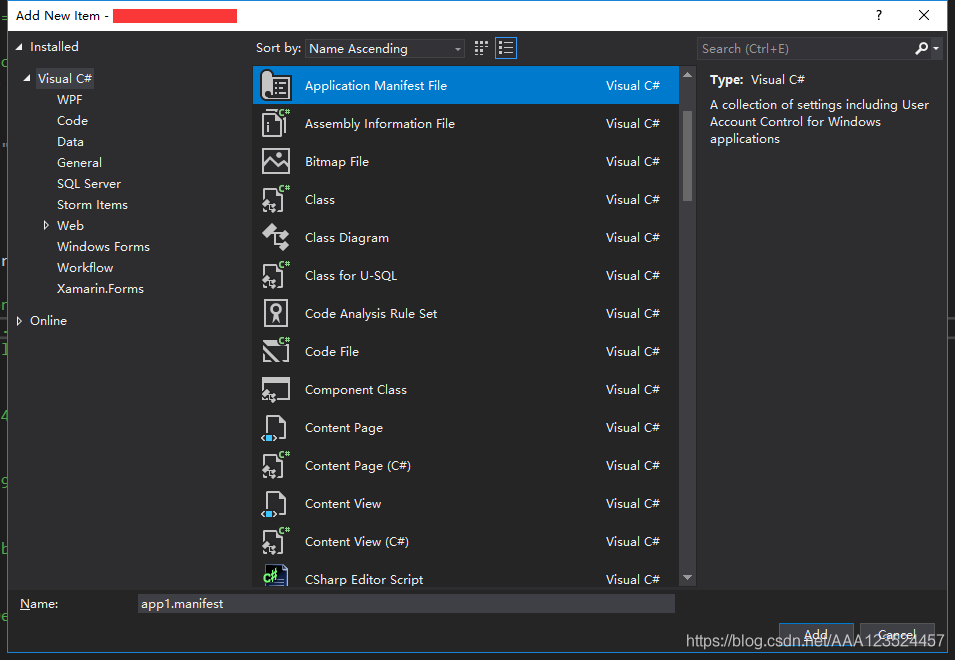
Task: Click the Content Page (C#) icon
Action: (x=276, y=465)
